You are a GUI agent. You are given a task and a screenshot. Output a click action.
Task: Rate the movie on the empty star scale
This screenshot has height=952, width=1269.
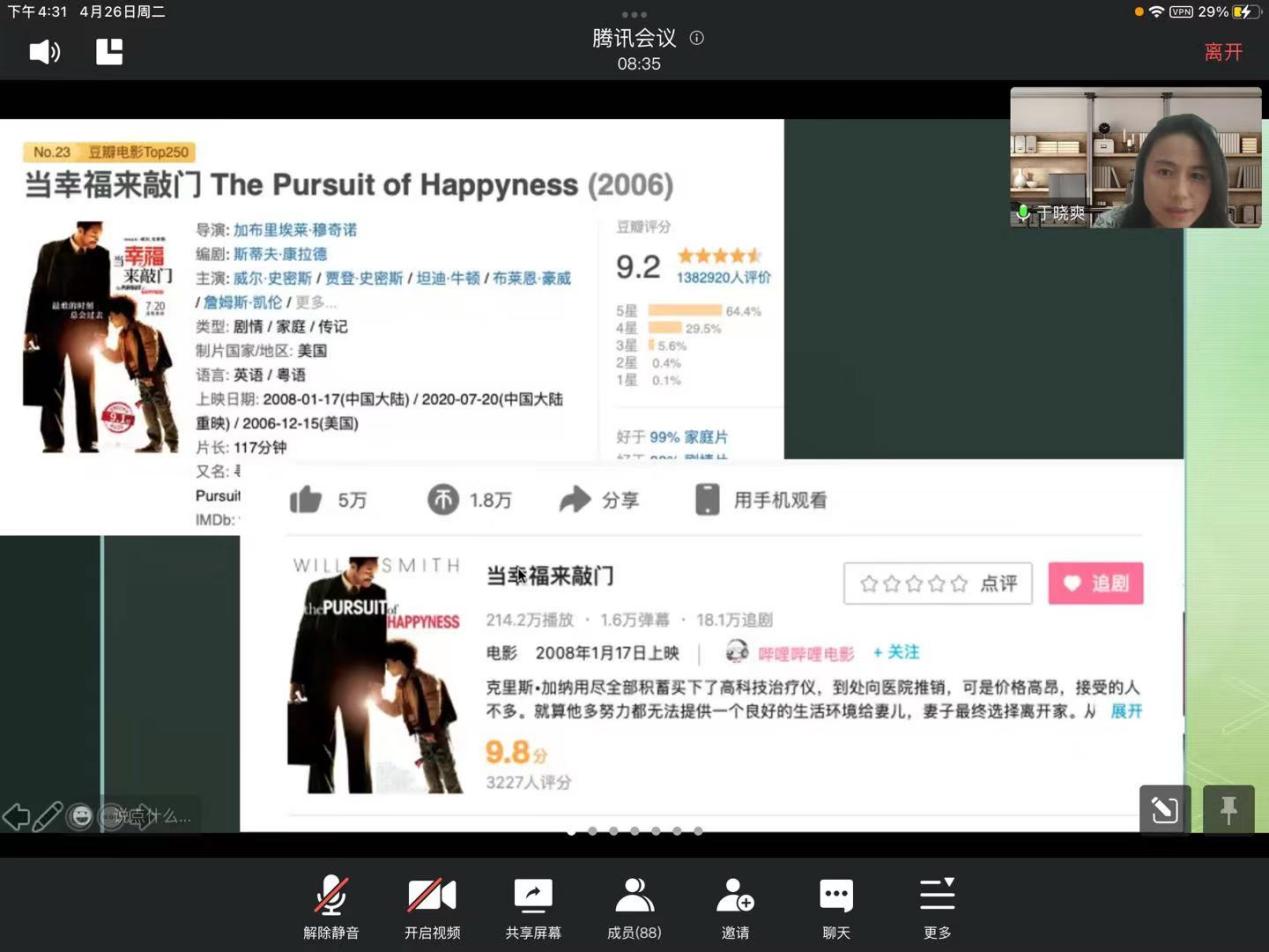[913, 583]
